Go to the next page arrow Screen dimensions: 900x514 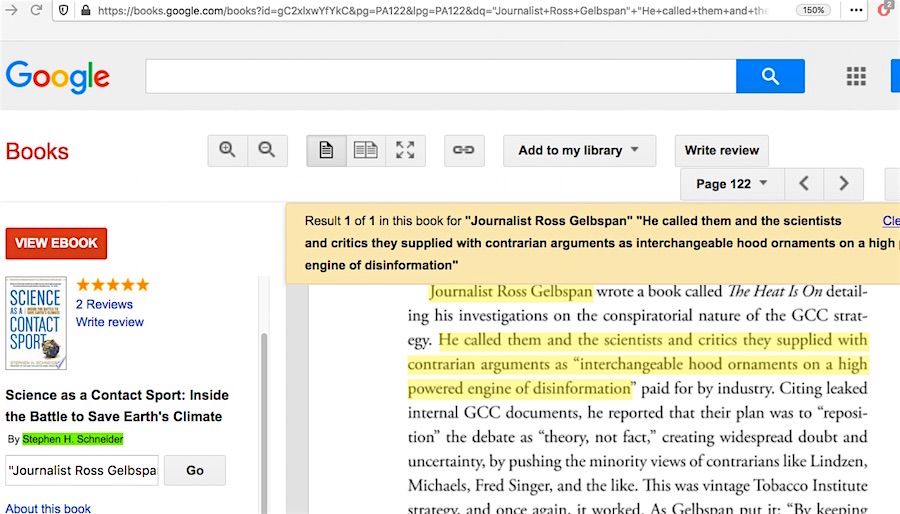pyautogui.click(x=844, y=184)
